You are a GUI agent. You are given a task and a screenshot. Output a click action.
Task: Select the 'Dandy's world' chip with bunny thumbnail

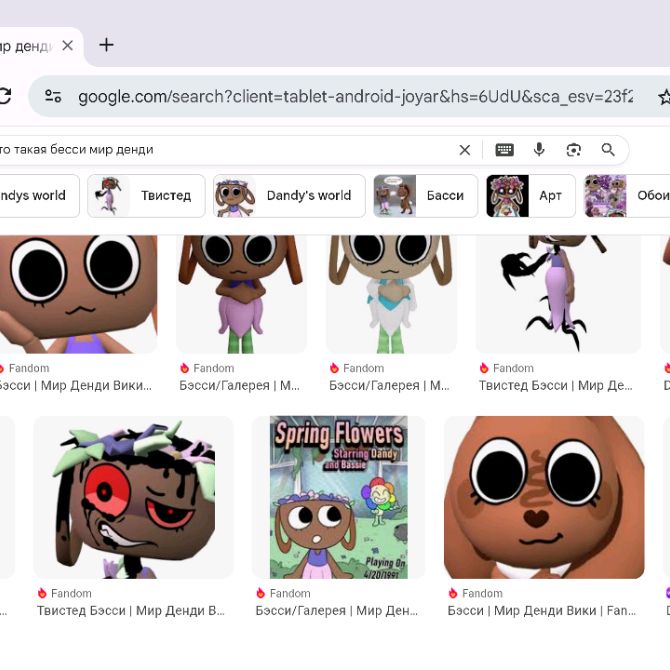[289, 196]
